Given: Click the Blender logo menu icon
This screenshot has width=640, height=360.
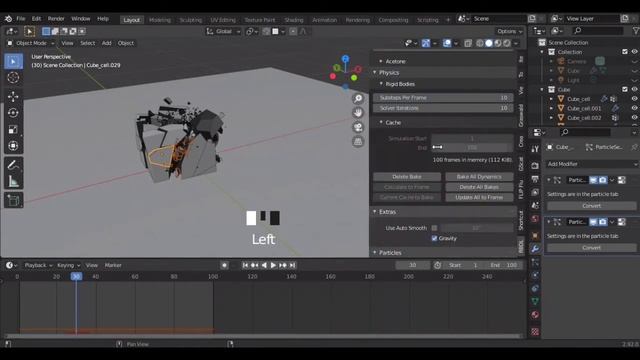Looking at the screenshot, I should [8, 19].
